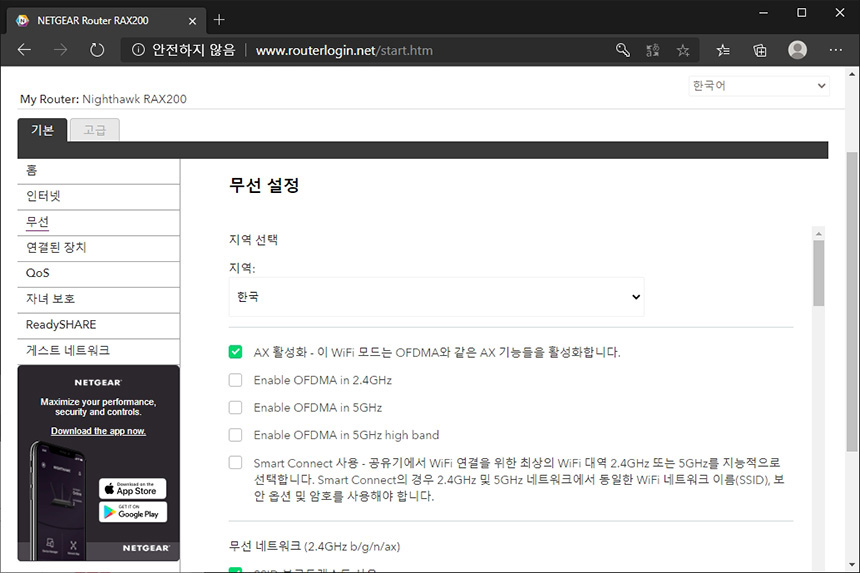Check the Smart Connect 사용 checkbox

(x=235, y=462)
